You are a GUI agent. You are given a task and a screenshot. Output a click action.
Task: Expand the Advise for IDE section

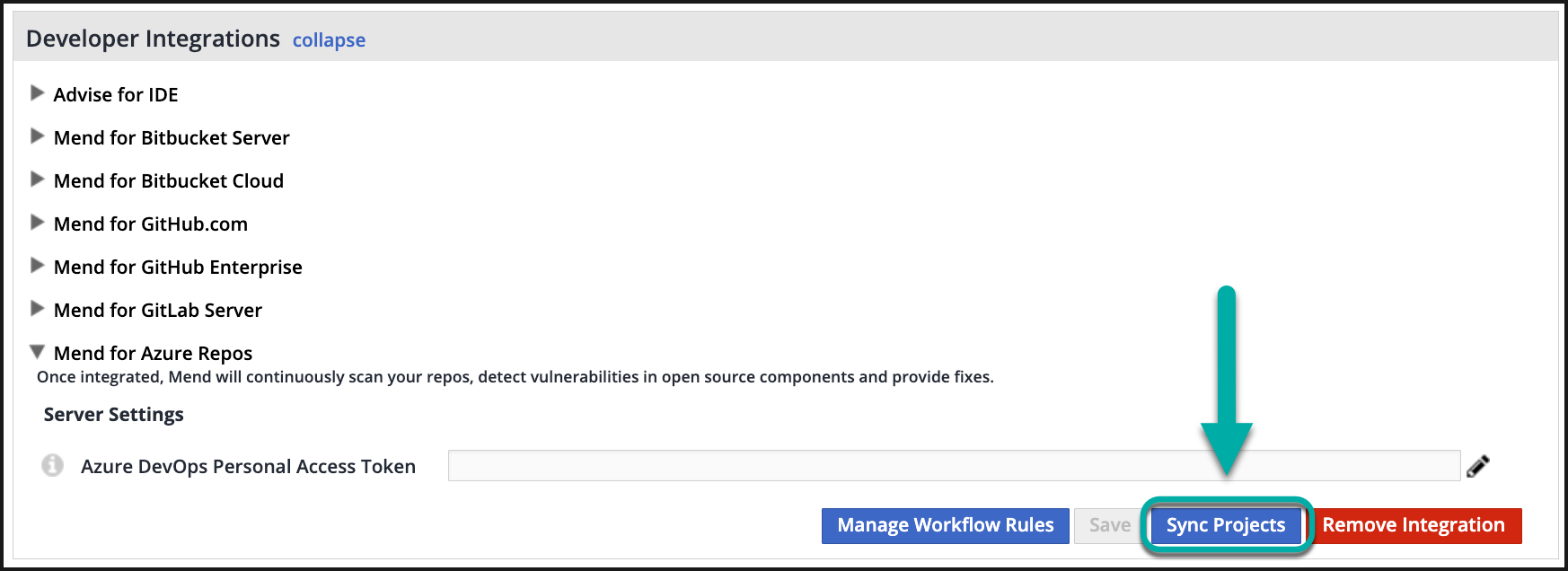pyautogui.click(x=37, y=92)
